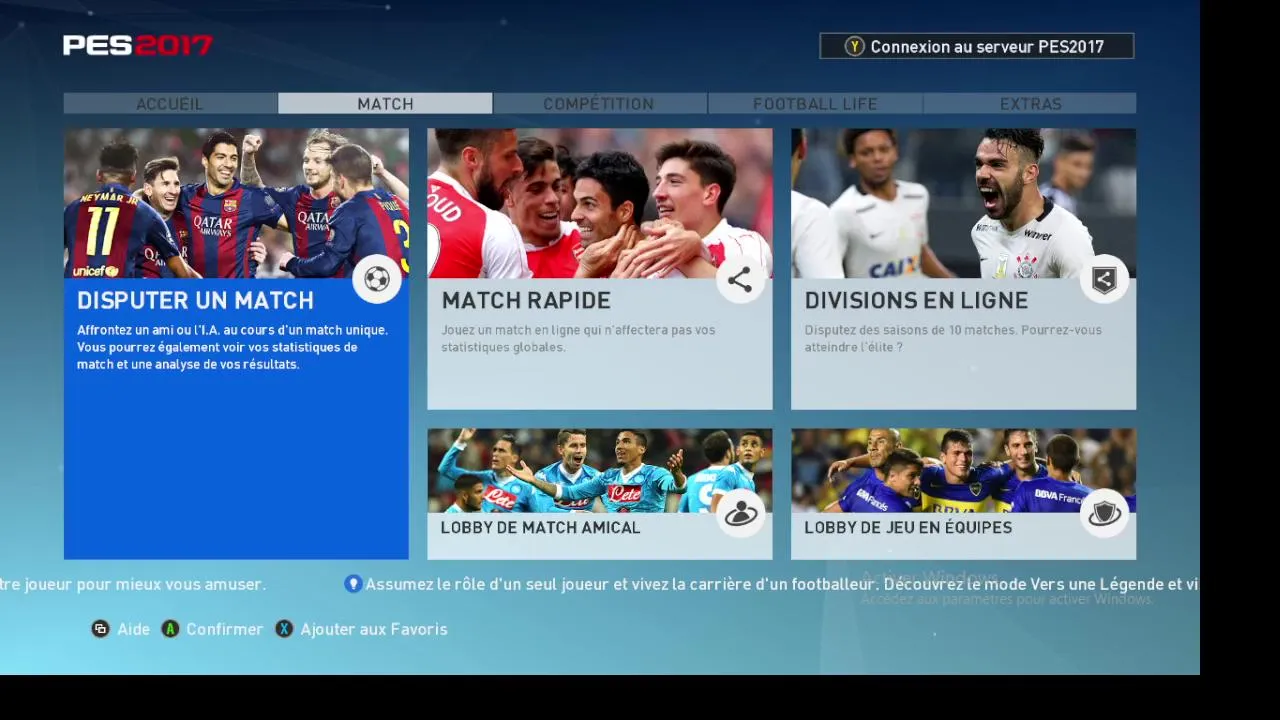Click Ajouter aux Favoris

374,629
